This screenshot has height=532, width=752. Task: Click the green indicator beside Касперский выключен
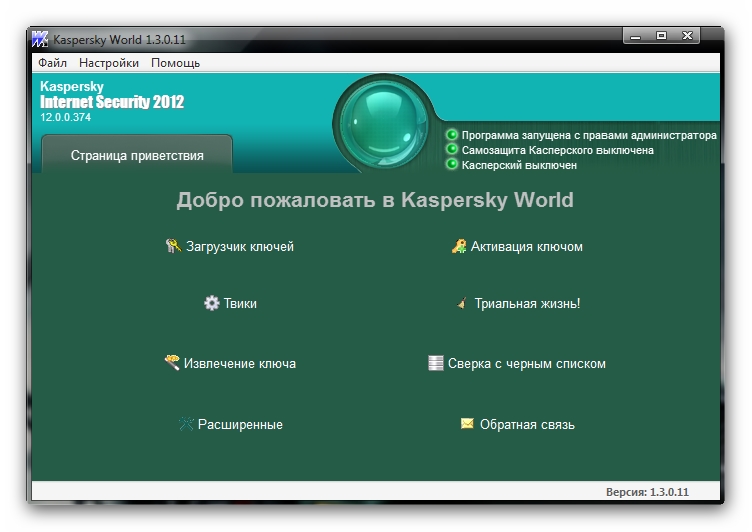[452, 164]
